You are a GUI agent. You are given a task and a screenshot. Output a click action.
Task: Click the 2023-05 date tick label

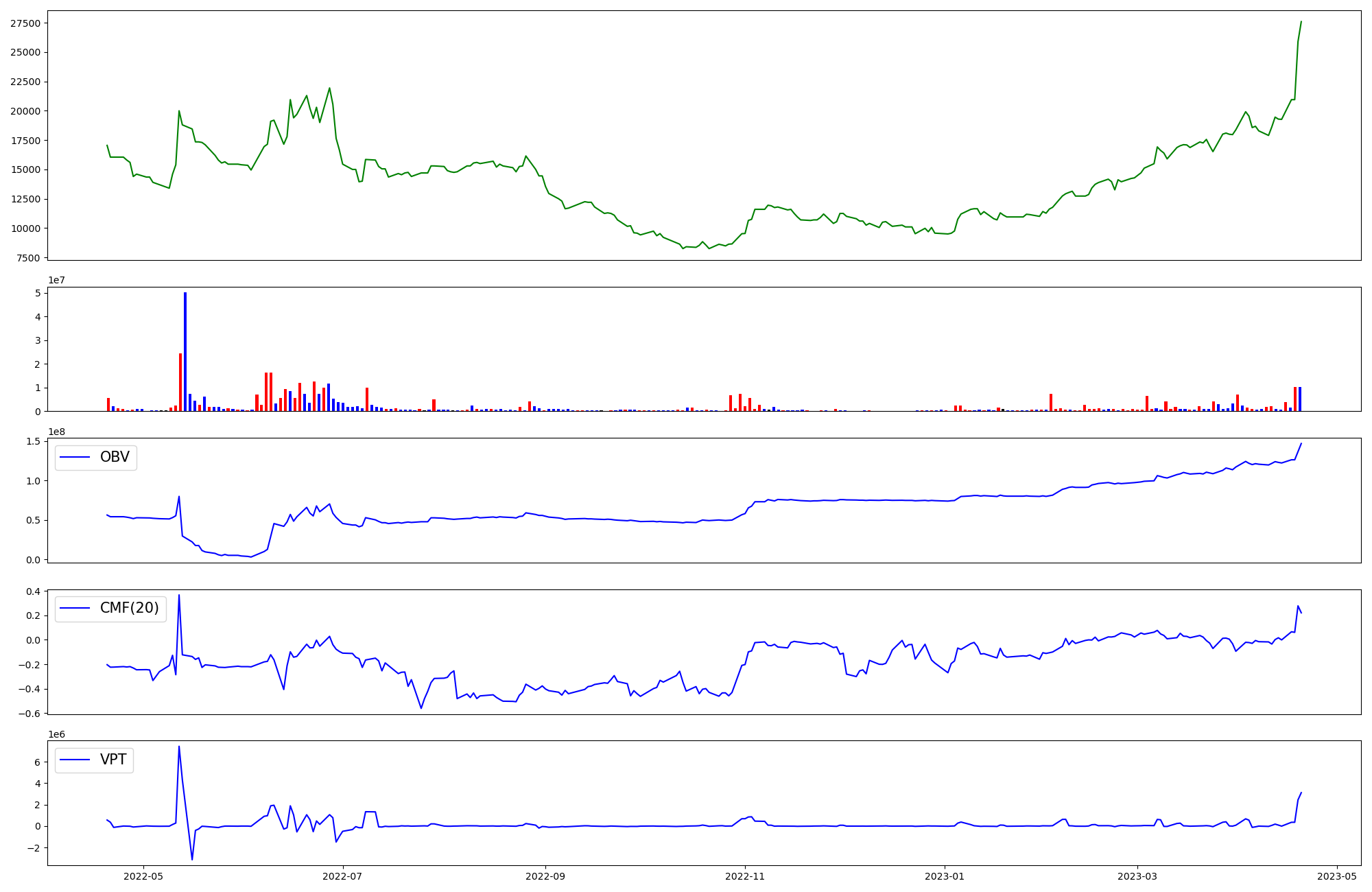click(1337, 876)
